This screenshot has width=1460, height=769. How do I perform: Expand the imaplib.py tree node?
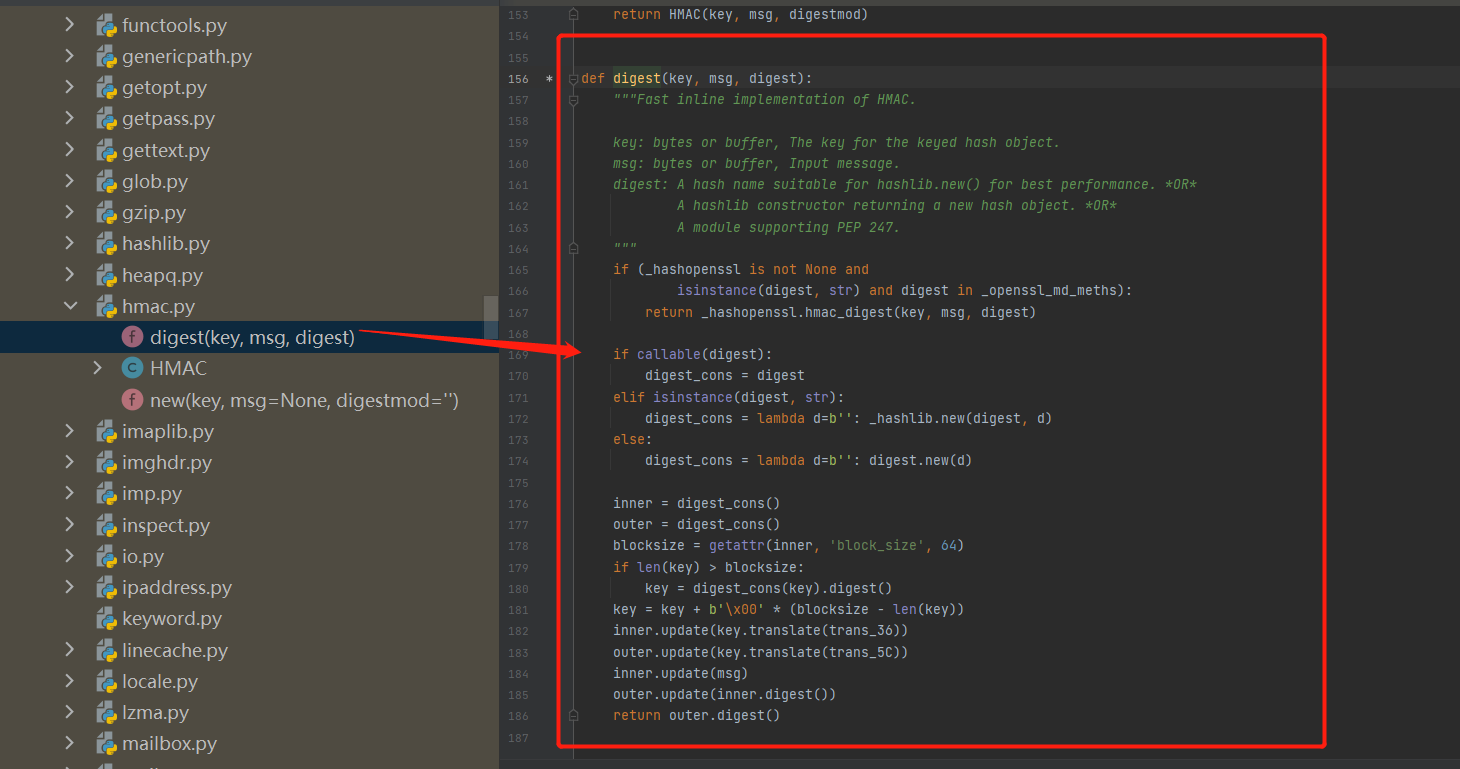pos(69,431)
